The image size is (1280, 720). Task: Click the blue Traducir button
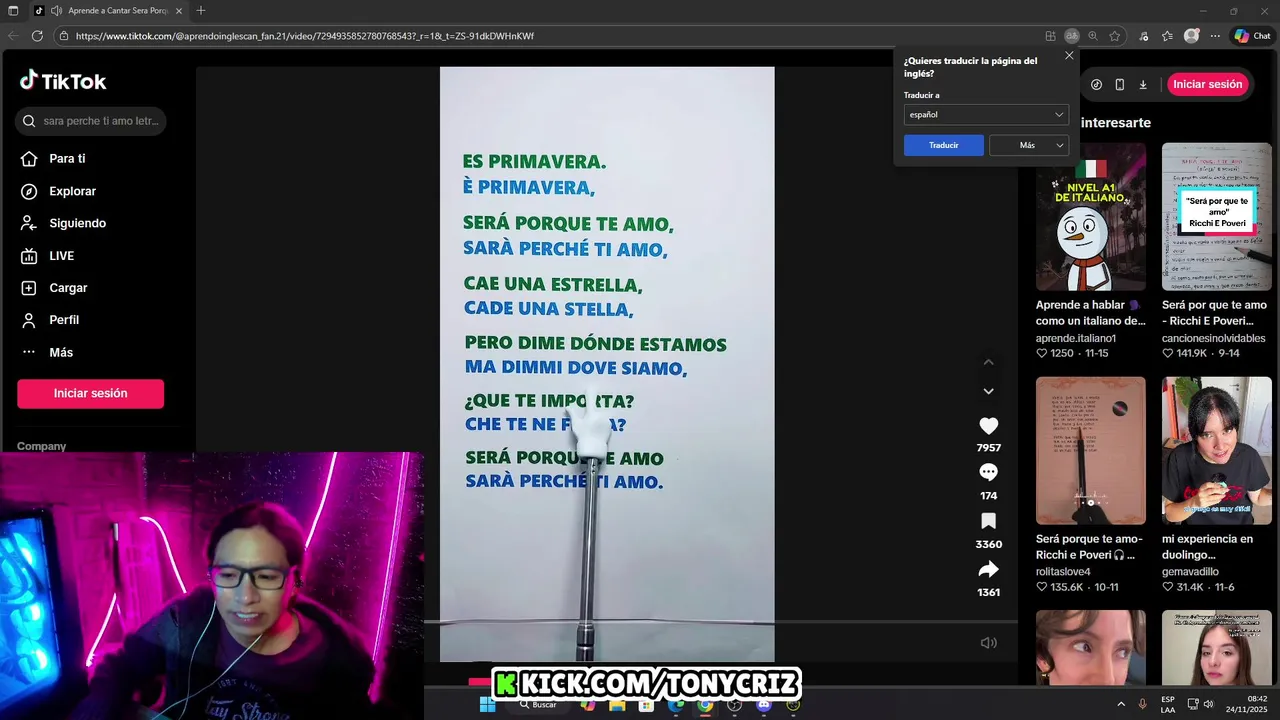[x=944, y=145]
